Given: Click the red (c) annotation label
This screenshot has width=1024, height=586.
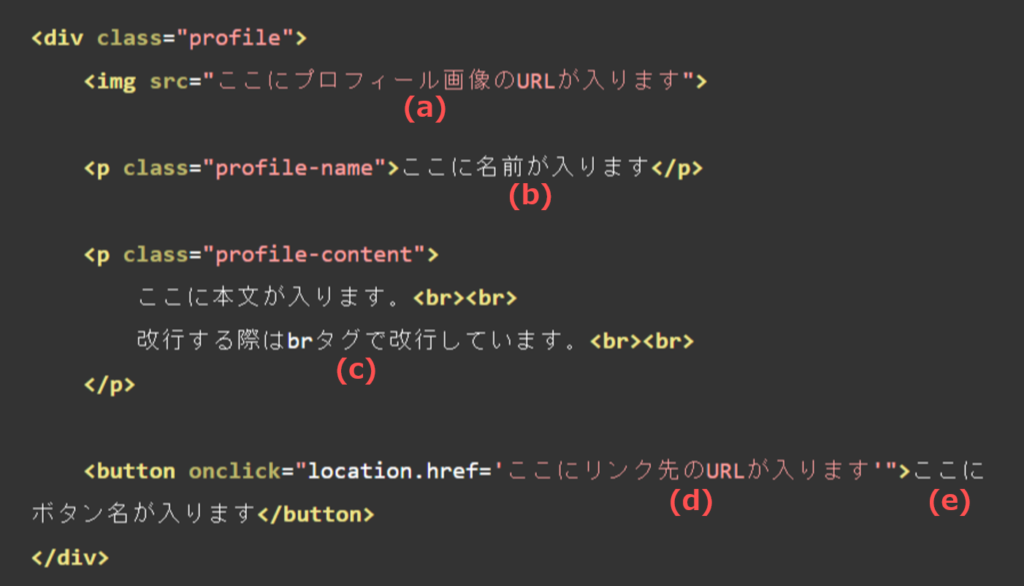Looking at the screenshot, I should click(x=356, y=370).
